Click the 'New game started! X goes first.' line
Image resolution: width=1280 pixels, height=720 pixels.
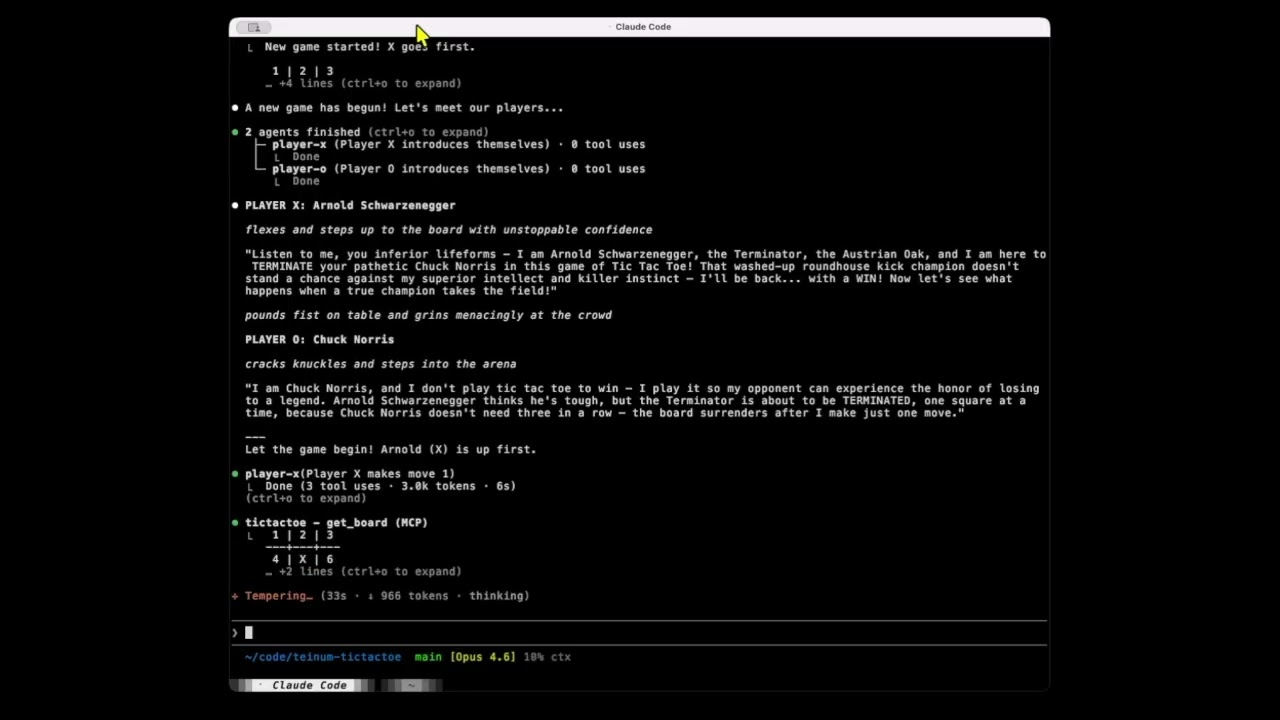coord(369,47)
